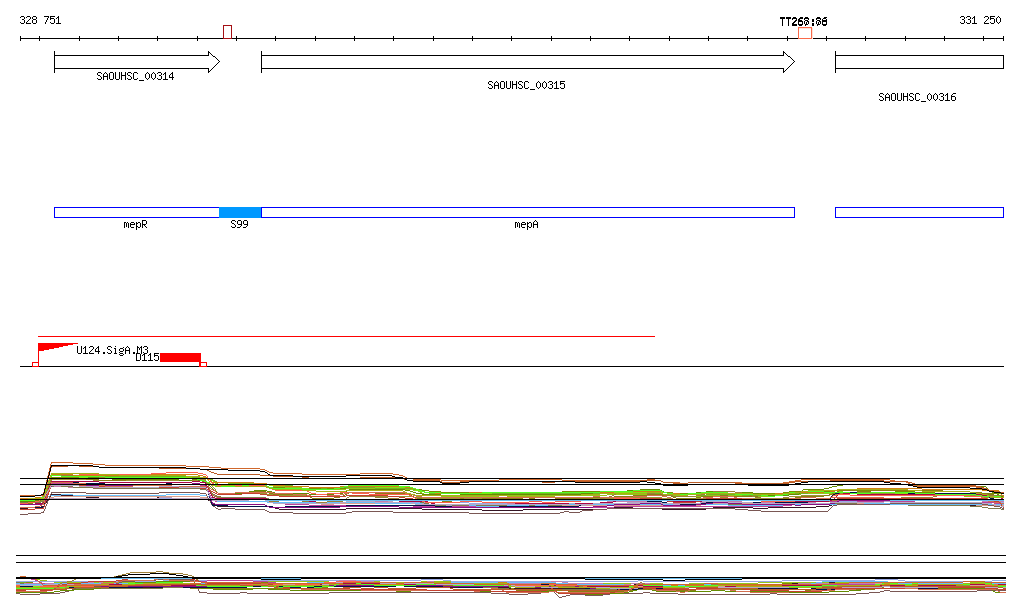Click the S99 text label

point(239,225)
